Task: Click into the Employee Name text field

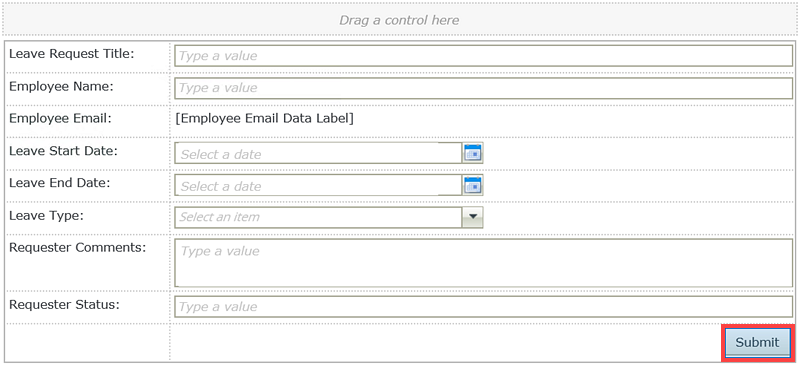Action: [x=483, y=88]
